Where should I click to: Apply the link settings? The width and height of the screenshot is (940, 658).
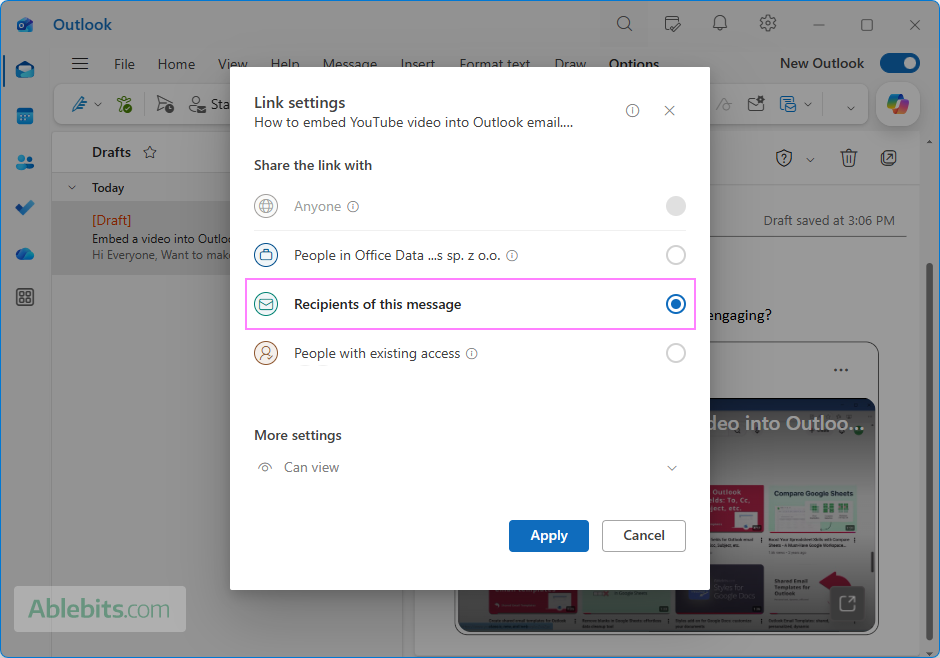(x=549, y=536)
